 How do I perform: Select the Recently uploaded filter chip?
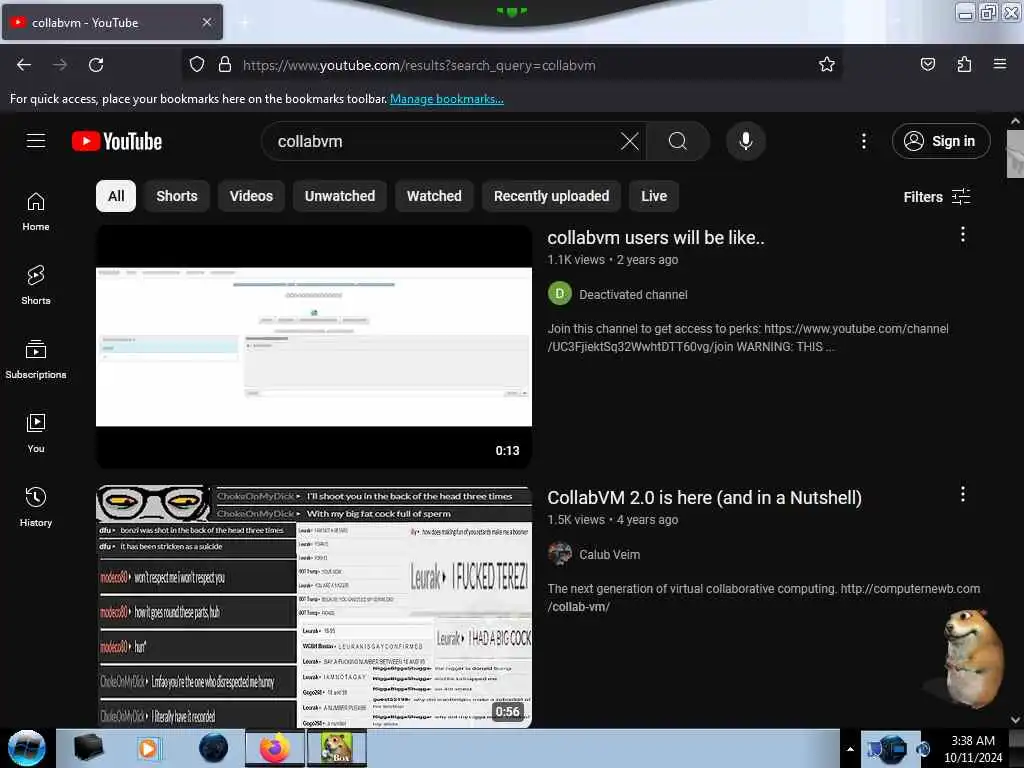[x=551, y=196]
